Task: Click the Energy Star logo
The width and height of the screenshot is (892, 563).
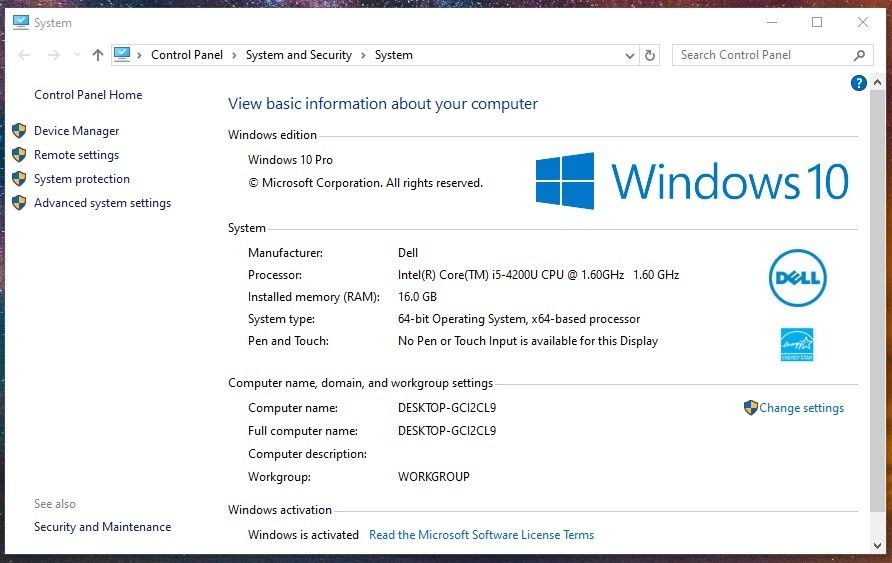Action: tap(796, 345)
